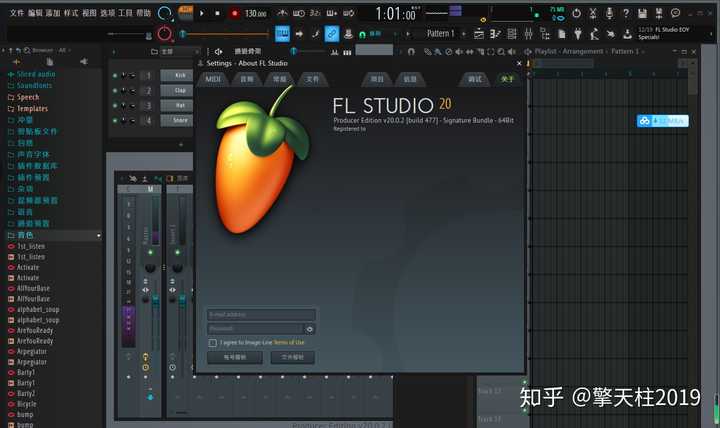Select the Snare channel button
Image resolution: width=720 pixels, height=428 pixels.
tap(177, 120)
